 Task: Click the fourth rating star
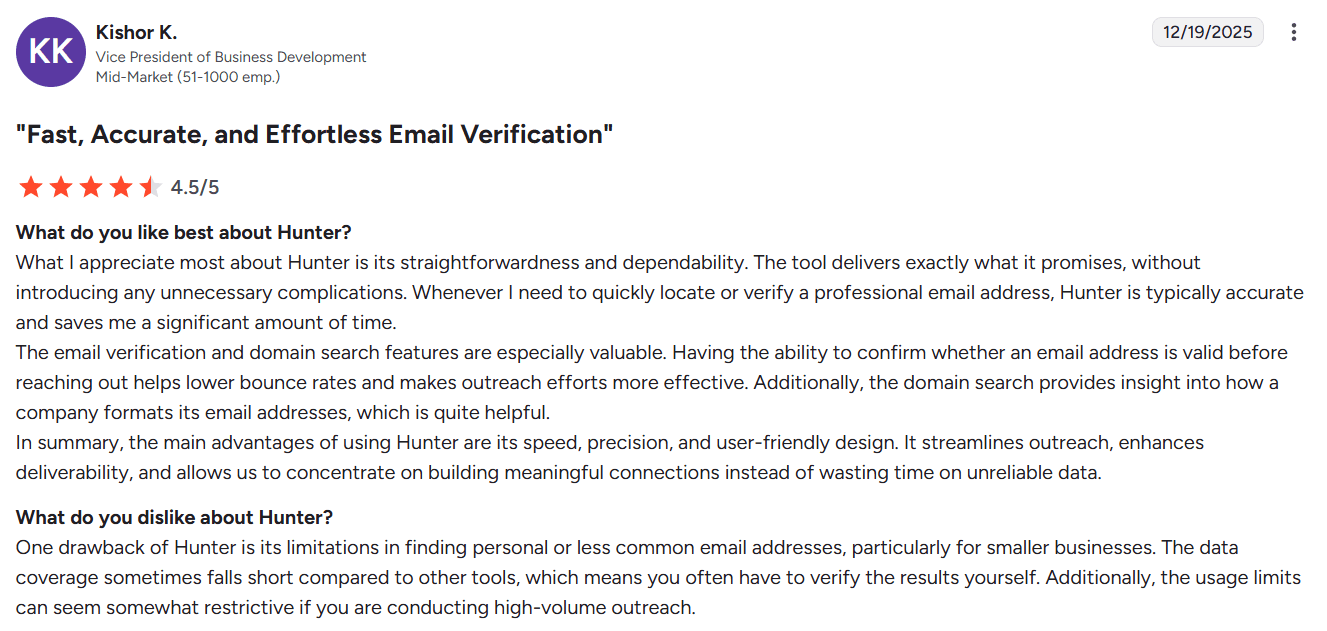pyautogui.click(x=120, y=187)
